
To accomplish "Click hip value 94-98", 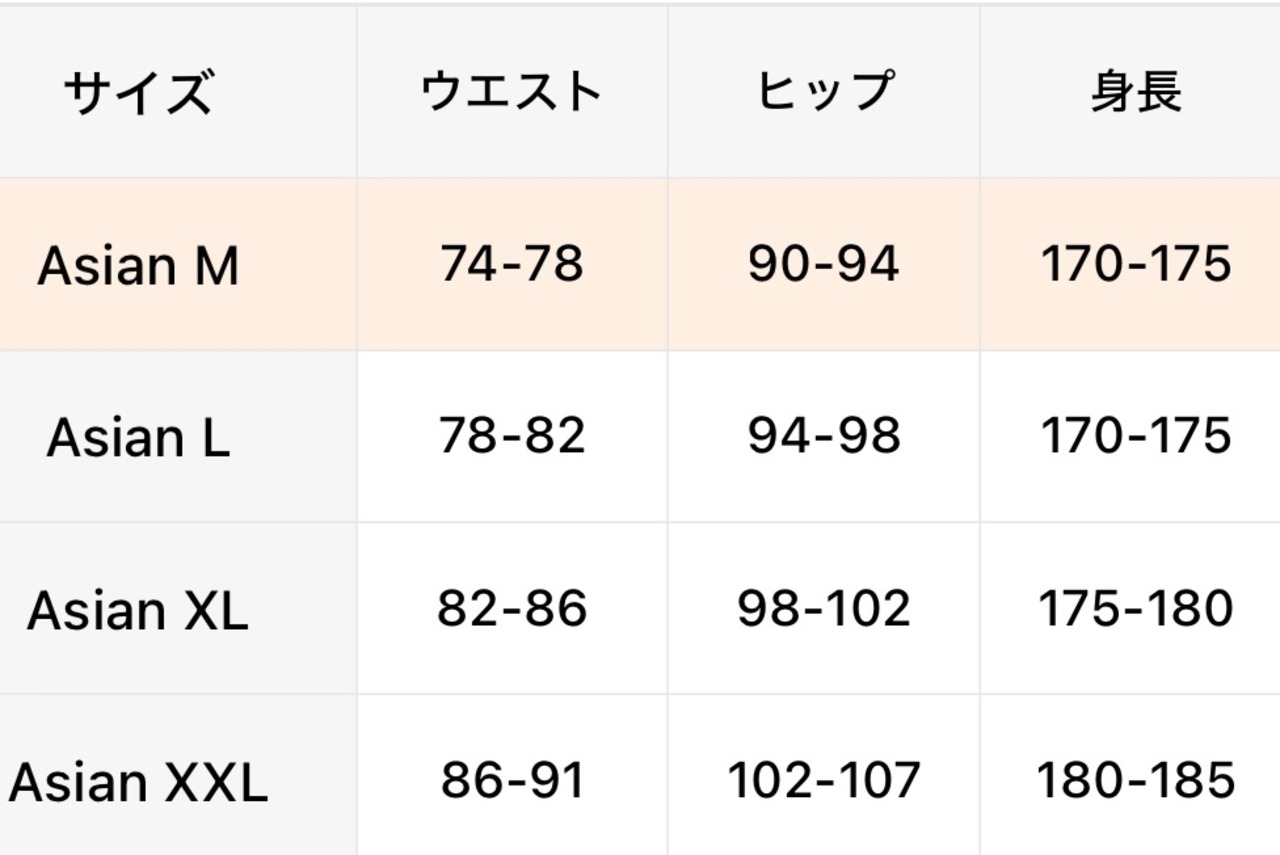I will pyautogui.click(x=824, y=436).
